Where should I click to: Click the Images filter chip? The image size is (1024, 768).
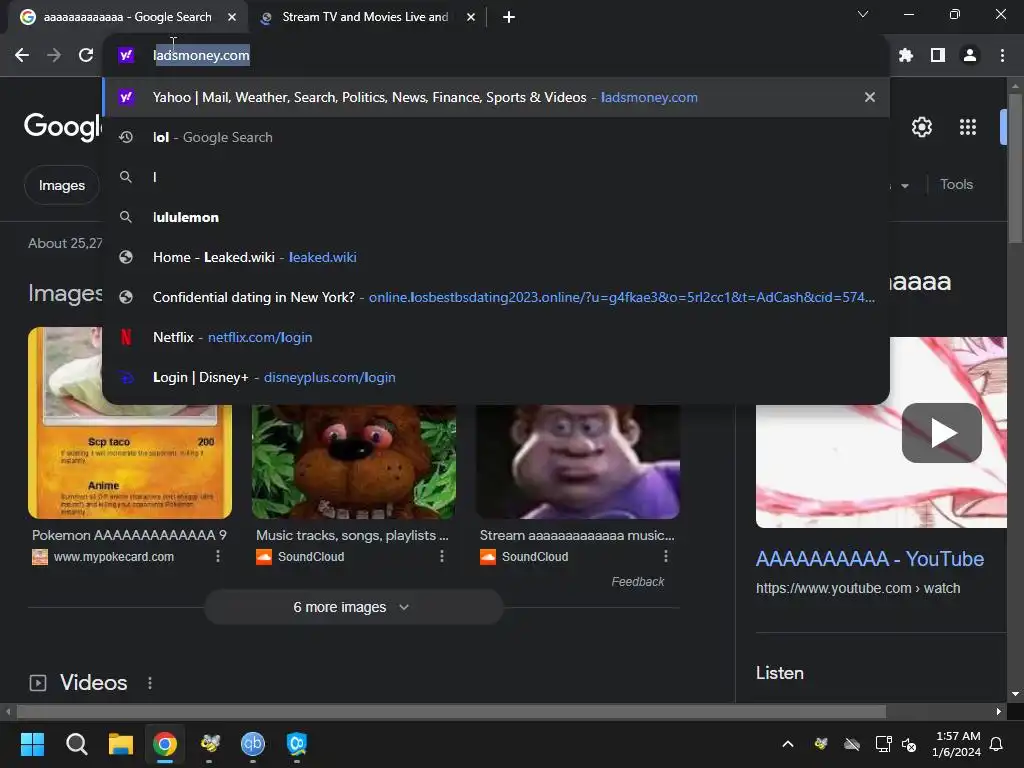pos(61,185)
